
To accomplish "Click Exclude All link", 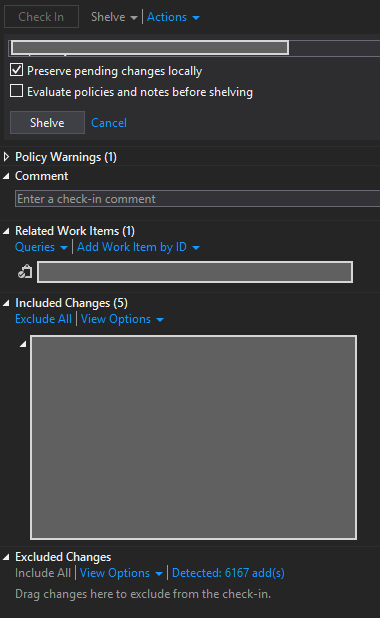I will (x=43, y=319).
